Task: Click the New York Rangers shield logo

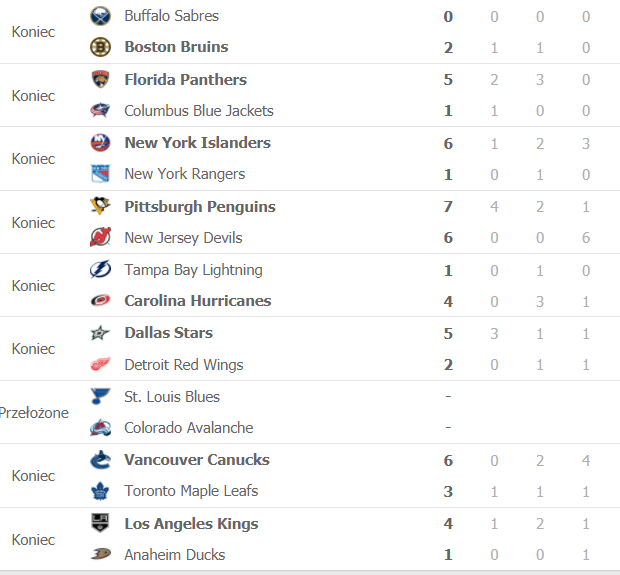Action: pos(100,174)
